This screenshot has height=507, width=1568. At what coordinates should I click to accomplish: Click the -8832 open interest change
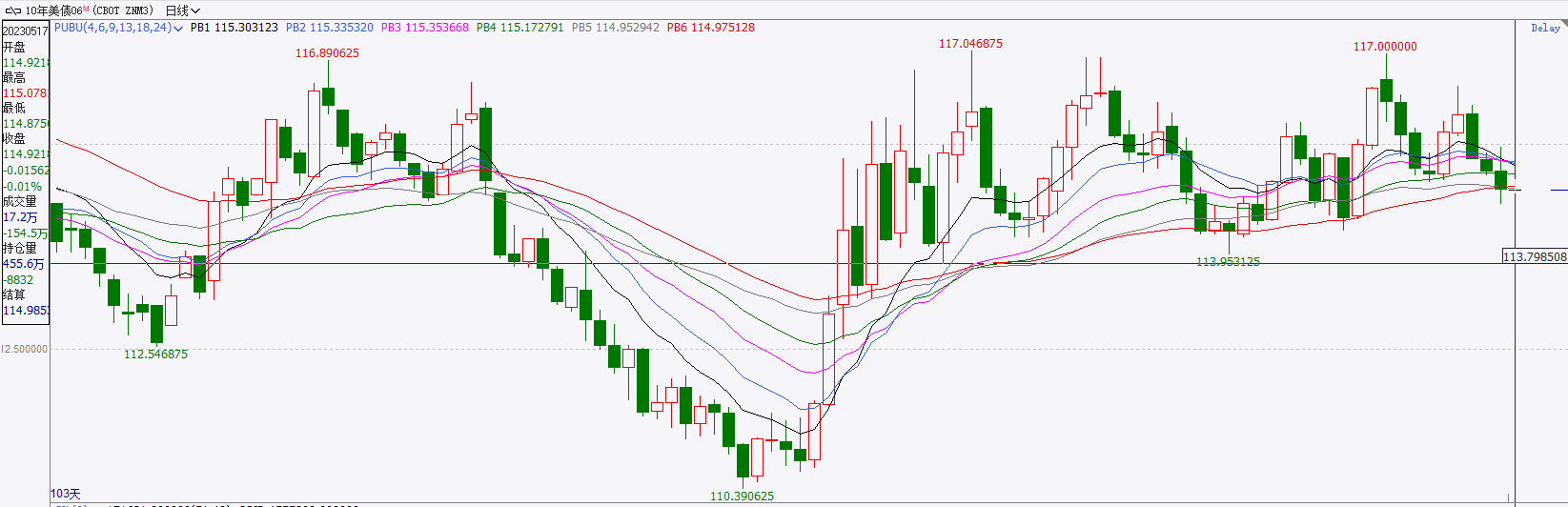click(18, 280)
